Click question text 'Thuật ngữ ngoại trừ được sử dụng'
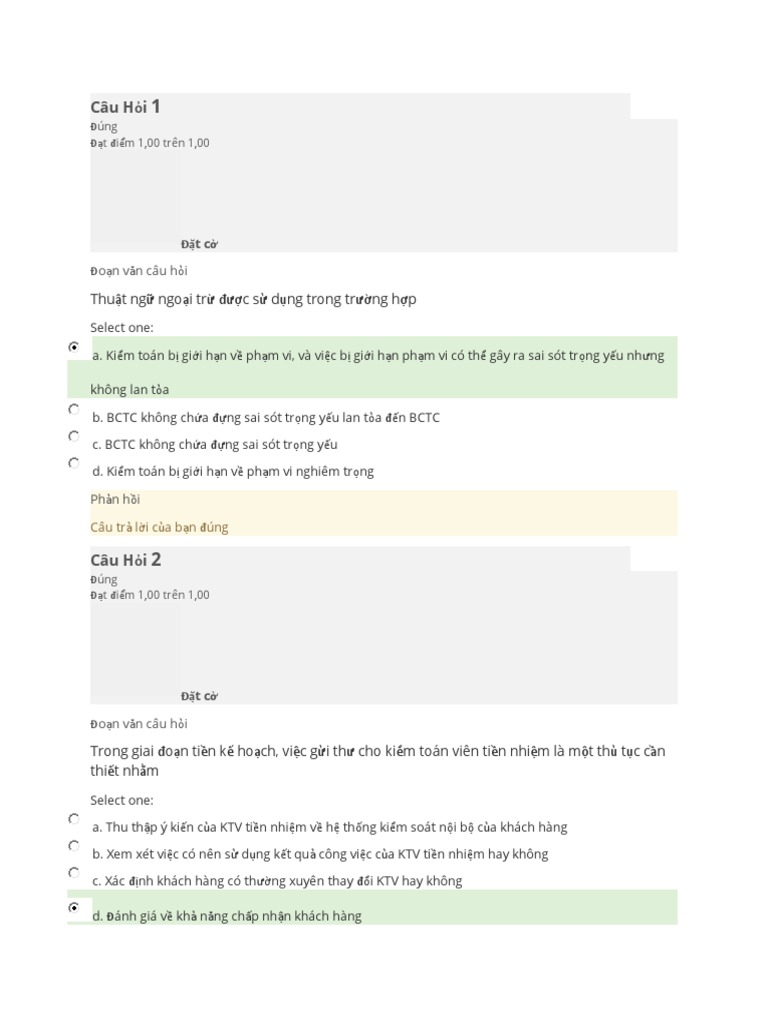This screenshot has height=1024, width=768. coord(253,299)
